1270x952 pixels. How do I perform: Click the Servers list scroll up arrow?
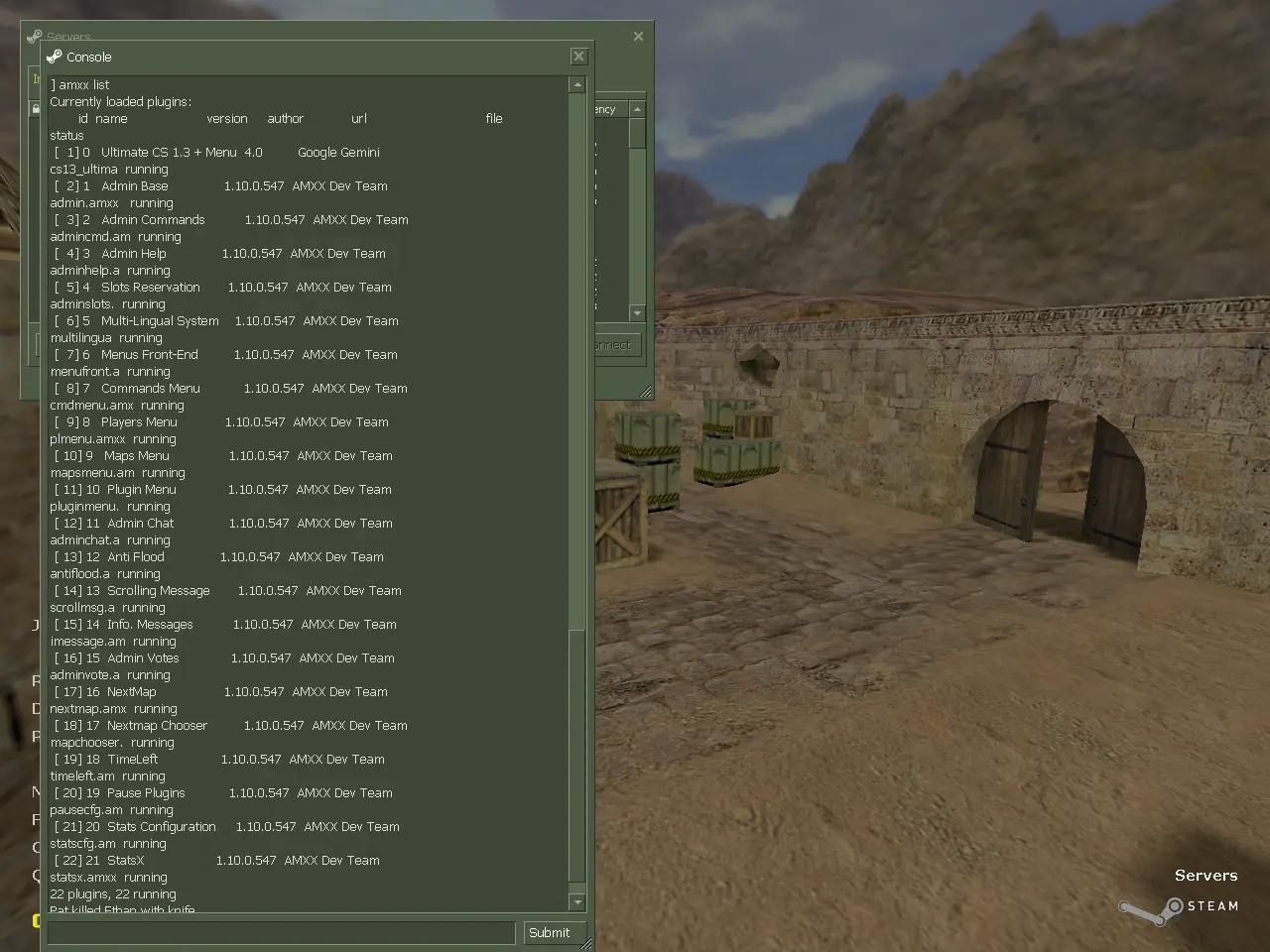tap(637, 109)
